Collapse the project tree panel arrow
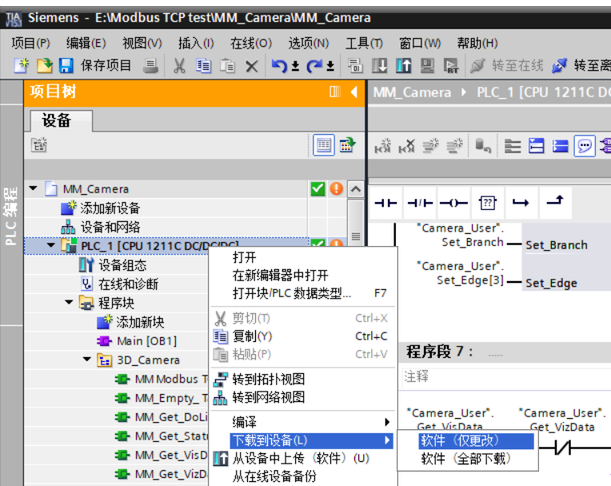Viewport: 611px width, 486px height. coord(354,92)
